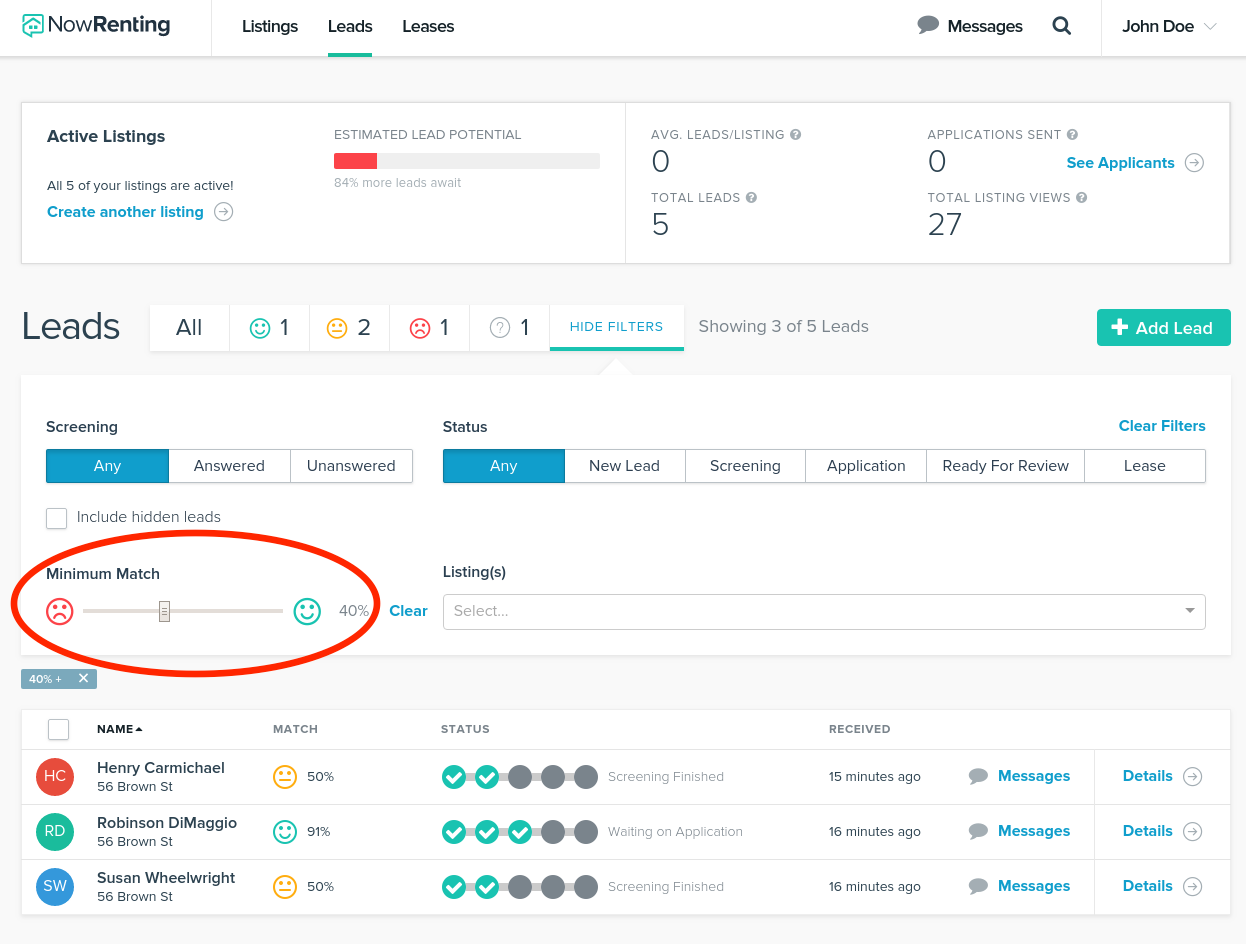Select Screening filter Any
Viewport: 1246px width, 944px height.
(x=107, y=466)
